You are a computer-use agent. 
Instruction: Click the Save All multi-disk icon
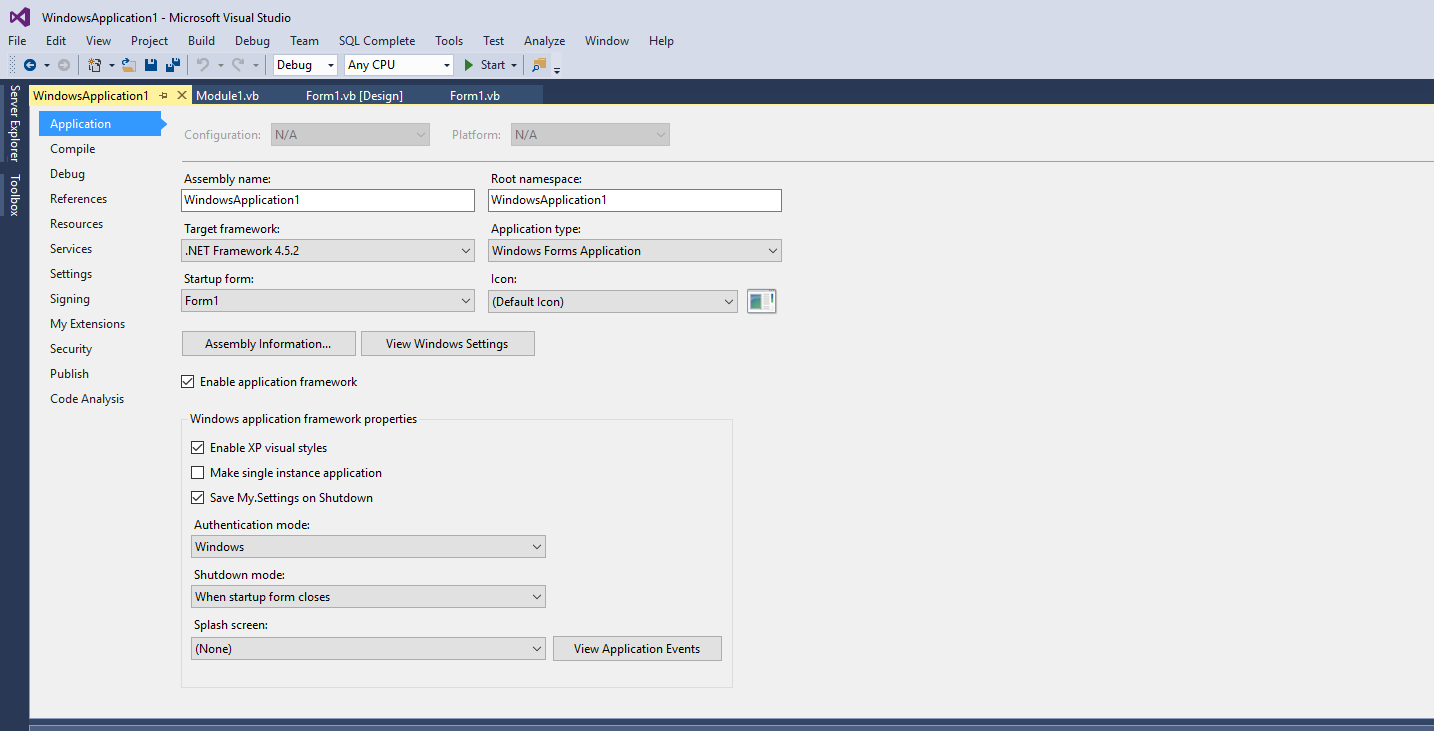pyautogui.click(x=172, y=65)
